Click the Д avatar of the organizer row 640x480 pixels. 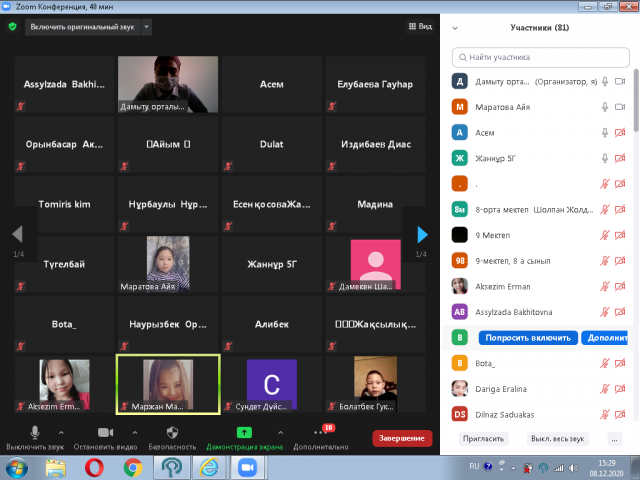pyautogui.click(x=460, y=81)
